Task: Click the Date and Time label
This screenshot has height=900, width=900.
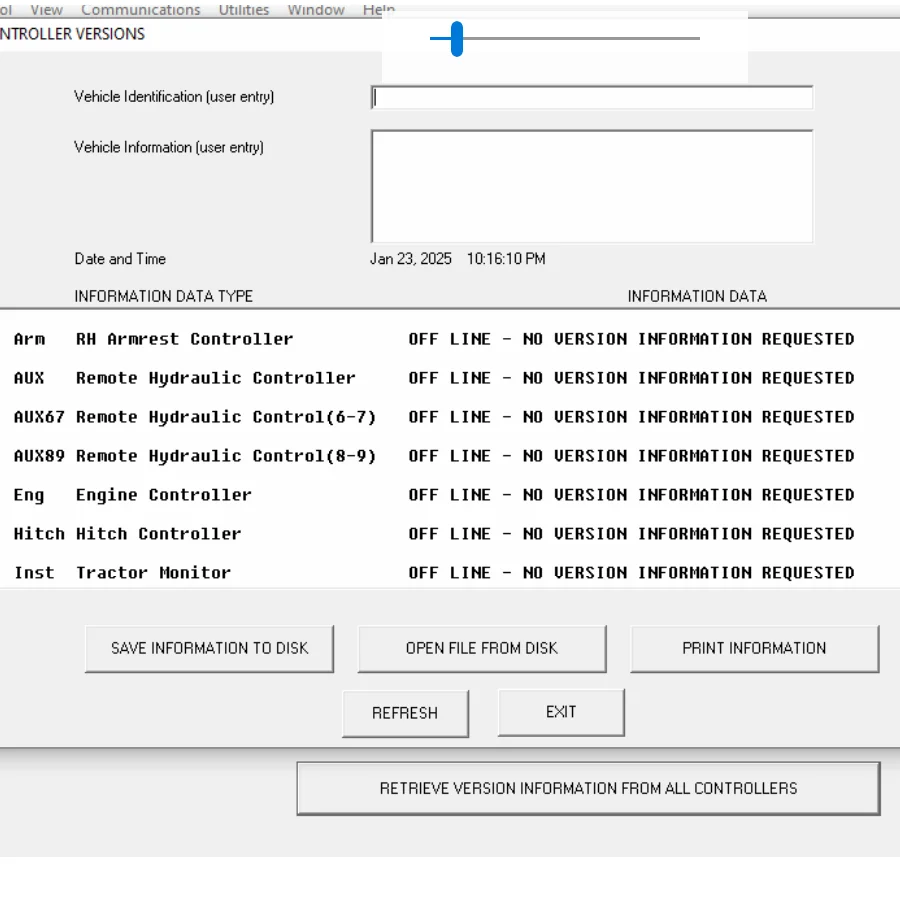Action: [120, 259]
